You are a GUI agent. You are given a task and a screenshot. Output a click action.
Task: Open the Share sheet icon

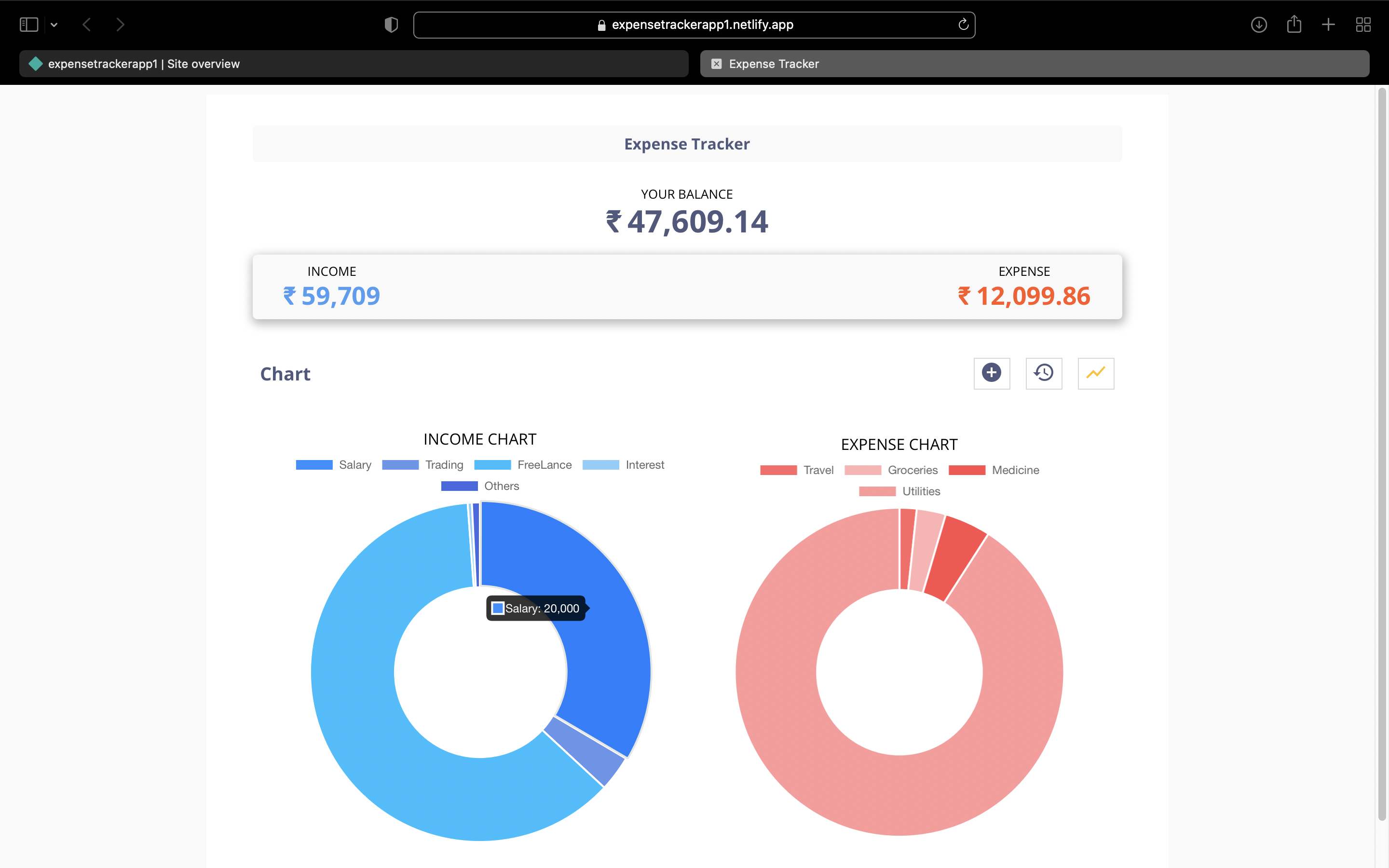click(x=1294, y=25)
